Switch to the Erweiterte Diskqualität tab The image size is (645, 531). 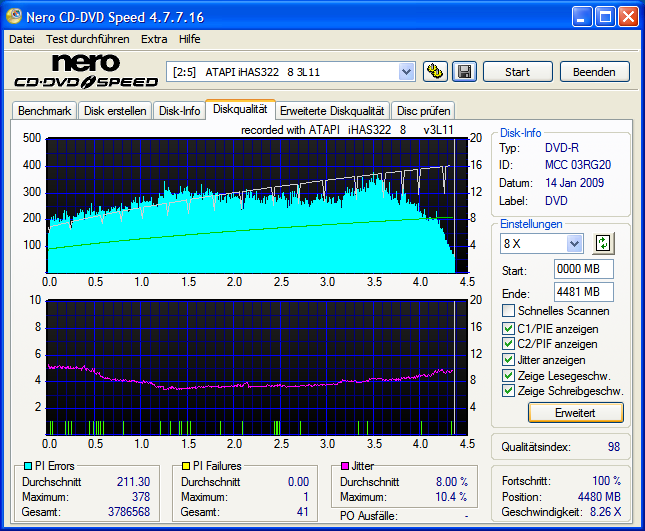(332, 111)
